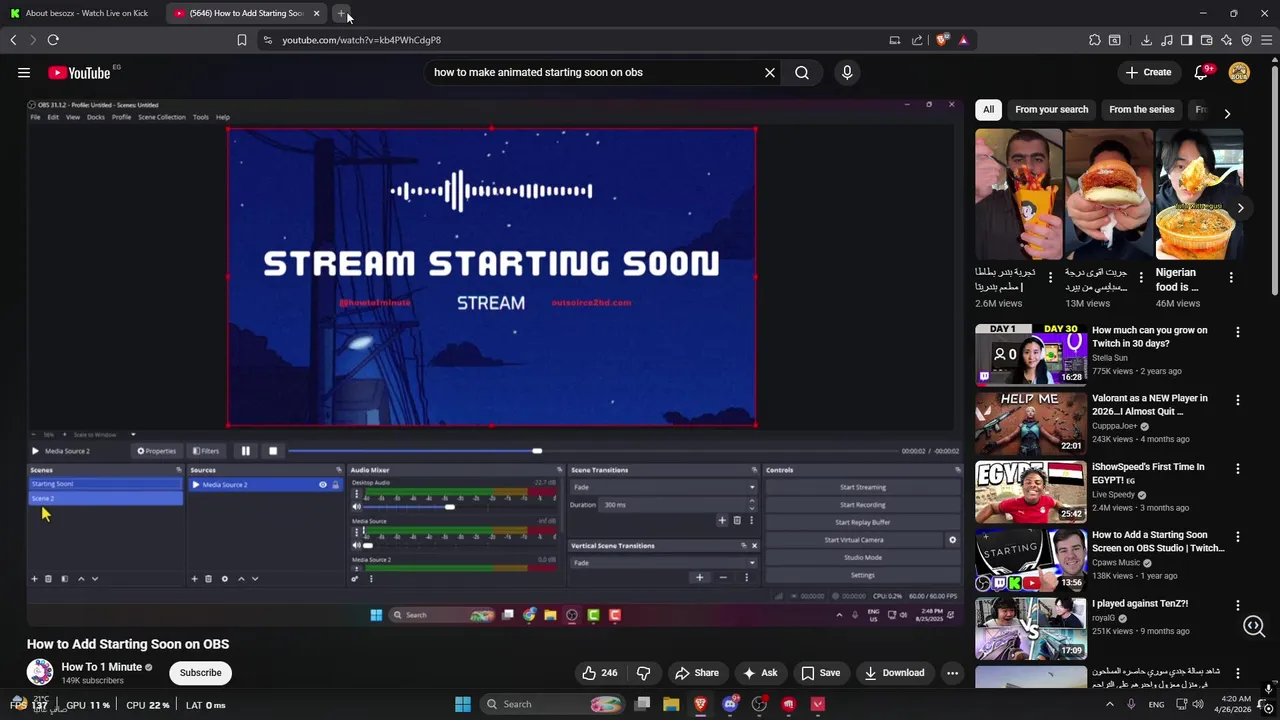Show next shorts with the shelf arrow

(1240, 208)
